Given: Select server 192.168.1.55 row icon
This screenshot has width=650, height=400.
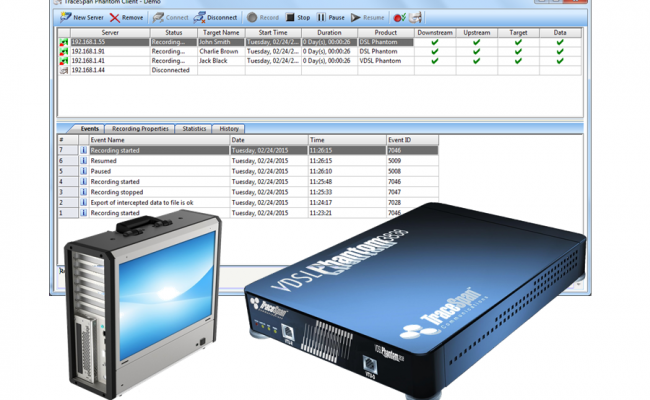Looking at the screenshot, I should (63, 42).
